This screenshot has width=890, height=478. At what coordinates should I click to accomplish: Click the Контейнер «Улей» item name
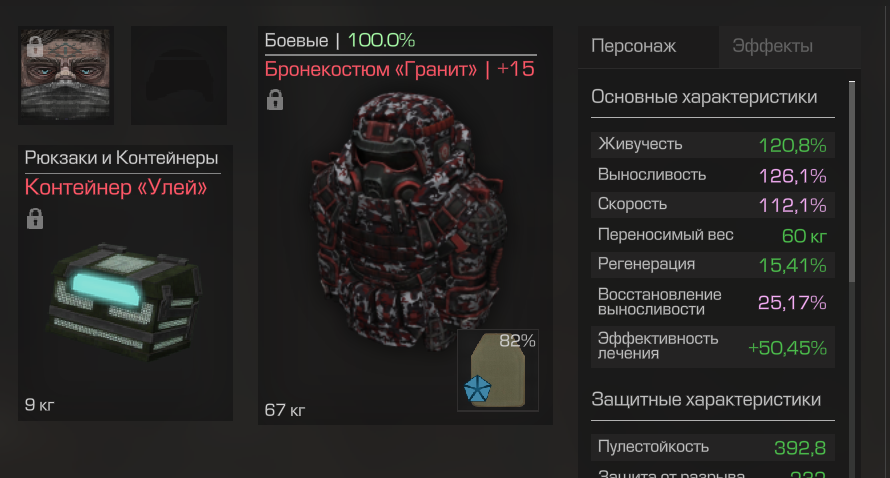(x=116, y=187)
